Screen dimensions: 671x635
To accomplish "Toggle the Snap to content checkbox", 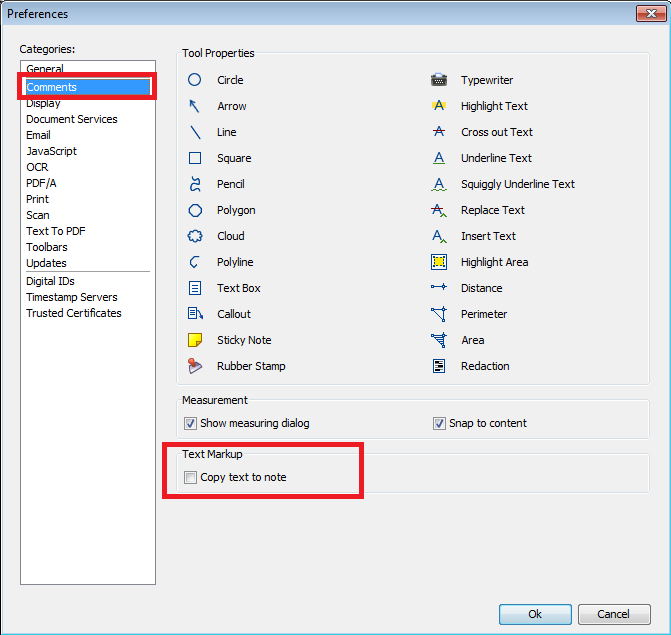I will [x=439, y=424].
